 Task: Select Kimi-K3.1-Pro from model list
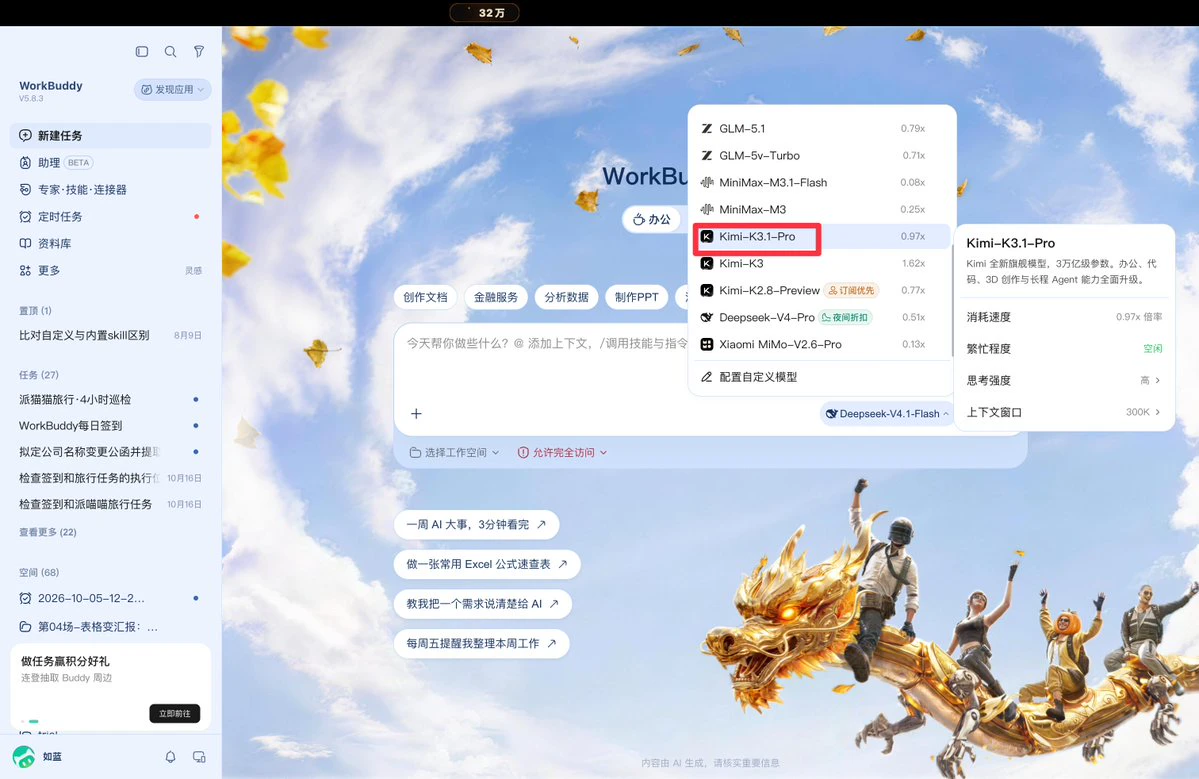click(x=821, y=236)
